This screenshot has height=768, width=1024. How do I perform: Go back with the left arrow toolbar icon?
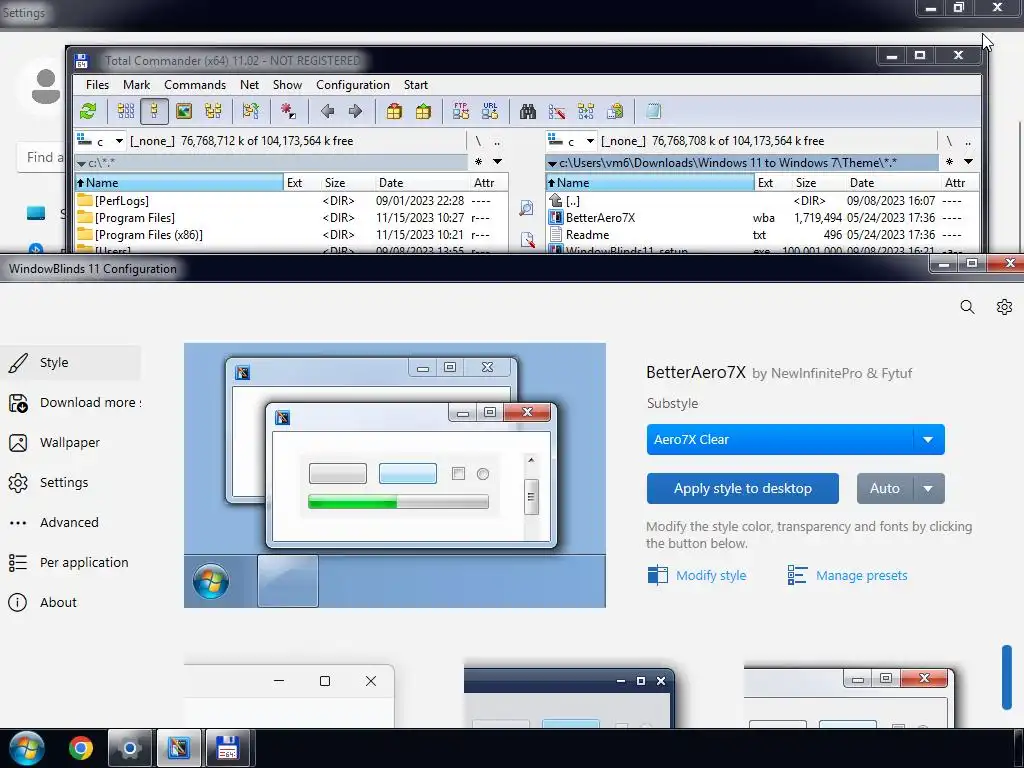click(327, 111)
